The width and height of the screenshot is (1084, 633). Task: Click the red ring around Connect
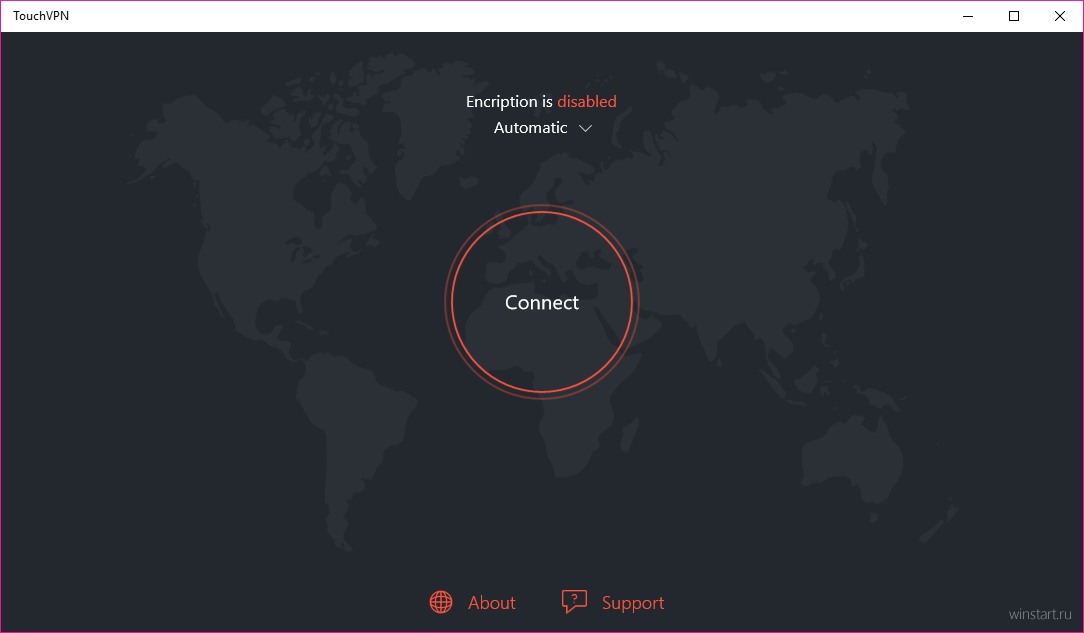click(x=452, y=302)
